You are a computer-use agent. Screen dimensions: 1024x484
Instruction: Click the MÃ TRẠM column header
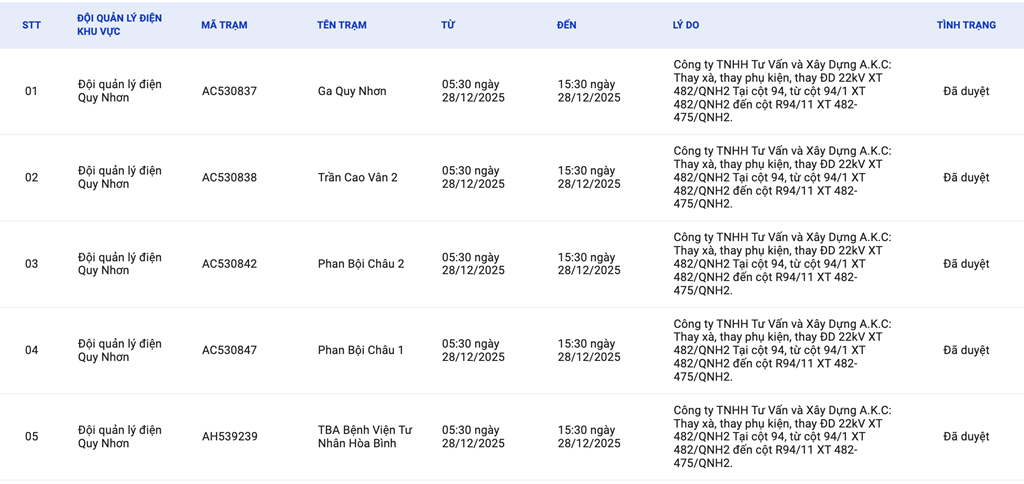coord(224,25)
